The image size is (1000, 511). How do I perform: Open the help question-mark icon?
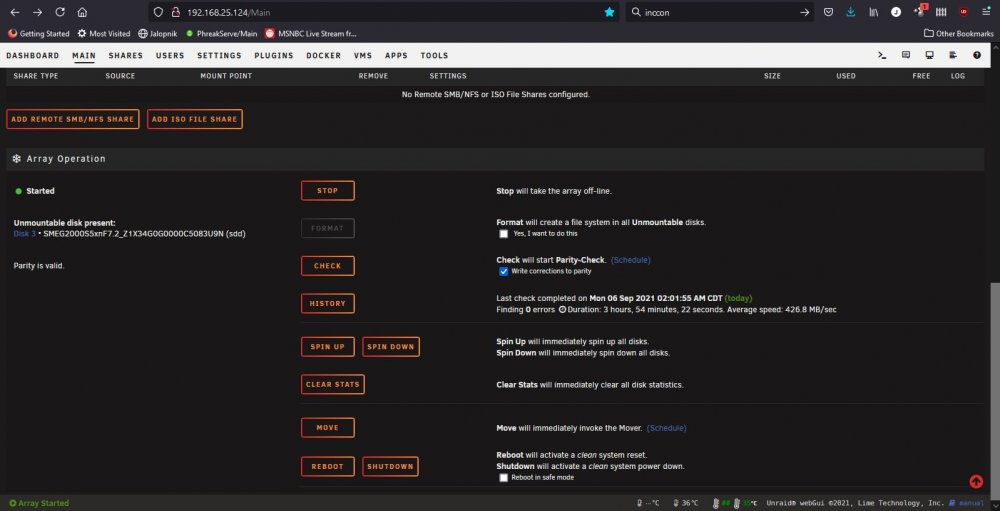(976, 56)
